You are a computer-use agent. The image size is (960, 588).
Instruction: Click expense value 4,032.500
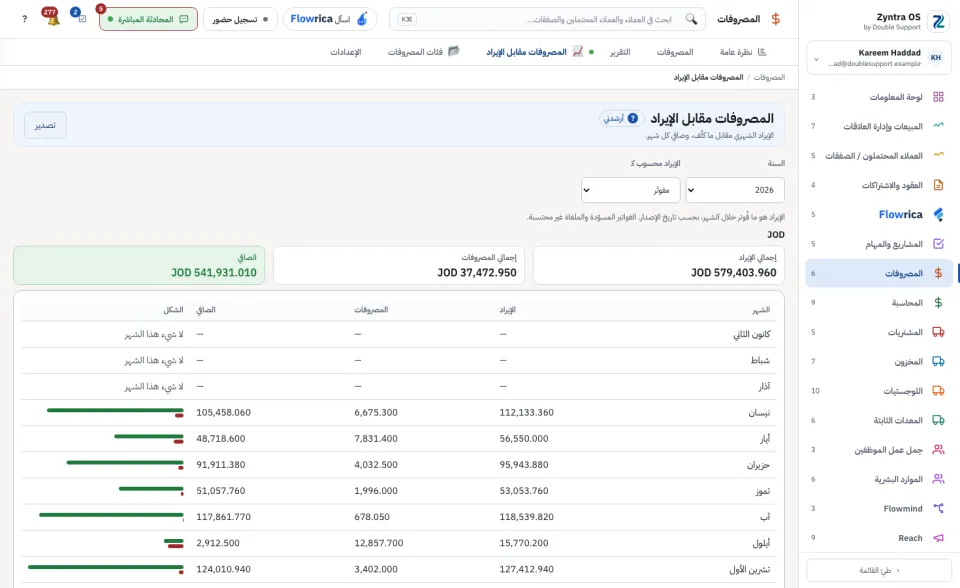[x=376, y=465]
